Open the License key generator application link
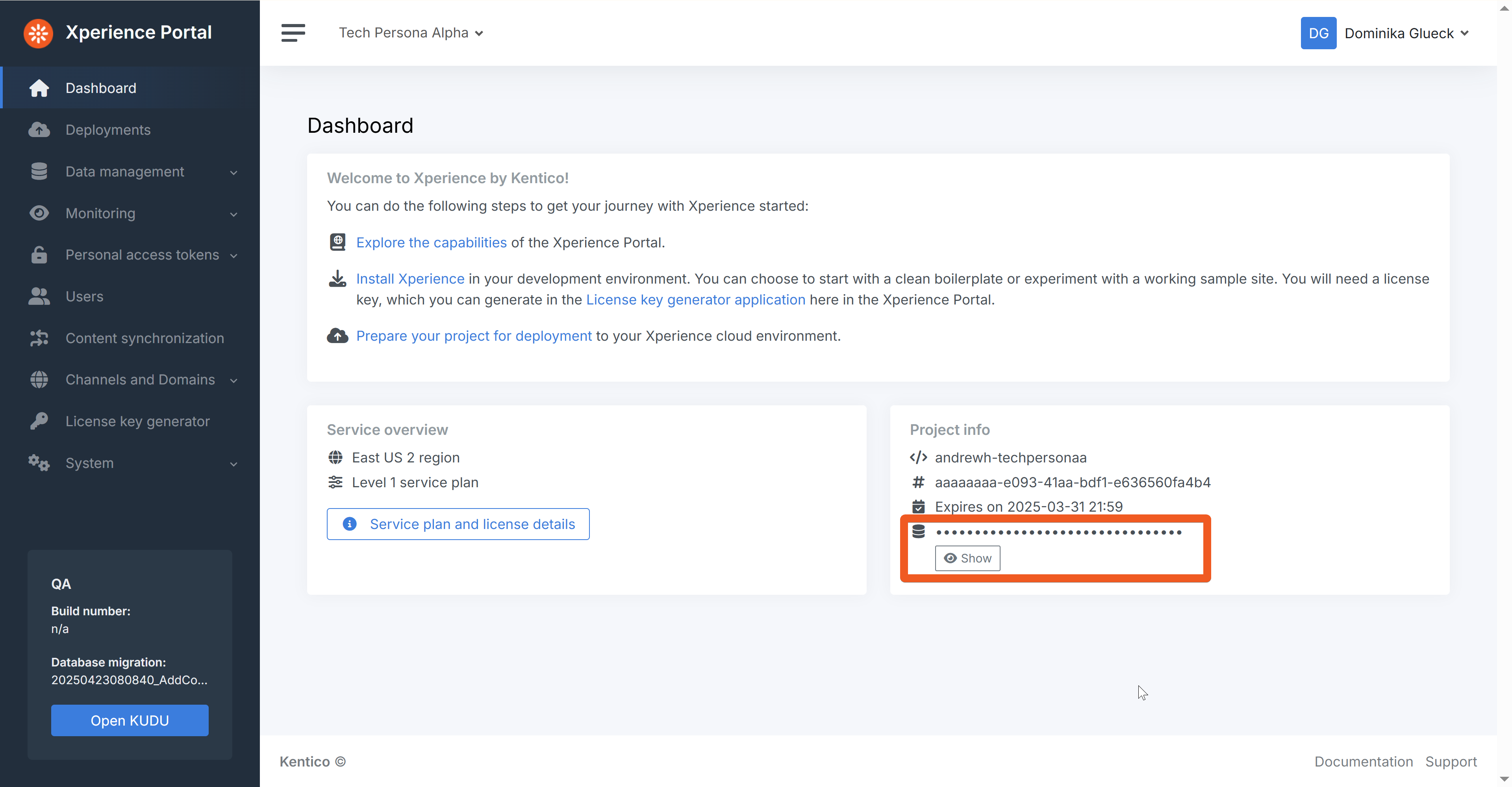Image resolution: width=1512 pixels, height=787 pixels. [695, 299]
